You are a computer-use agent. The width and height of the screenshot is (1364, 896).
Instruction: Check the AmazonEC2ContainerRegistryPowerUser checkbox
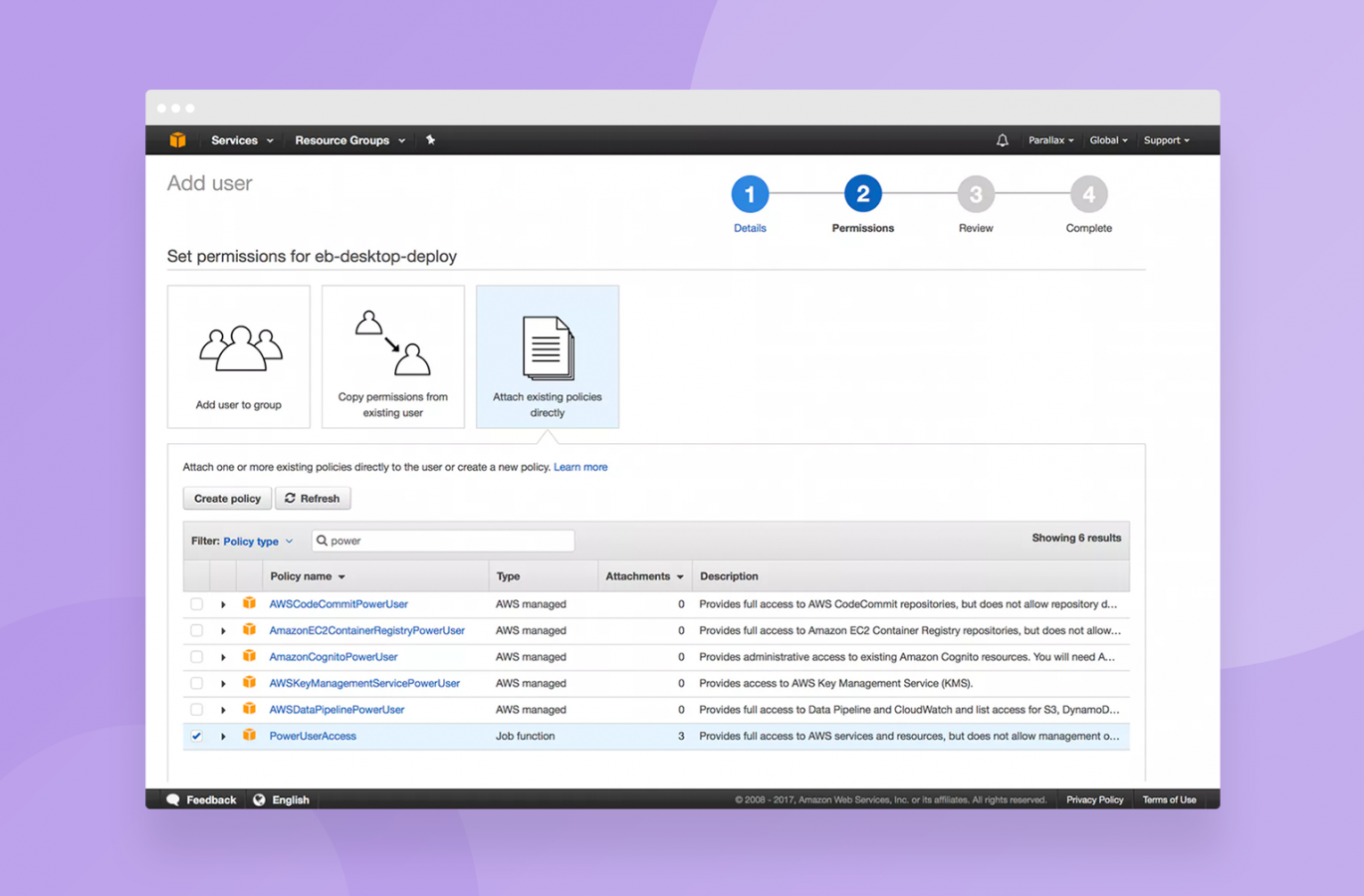(x=196, y=630)
